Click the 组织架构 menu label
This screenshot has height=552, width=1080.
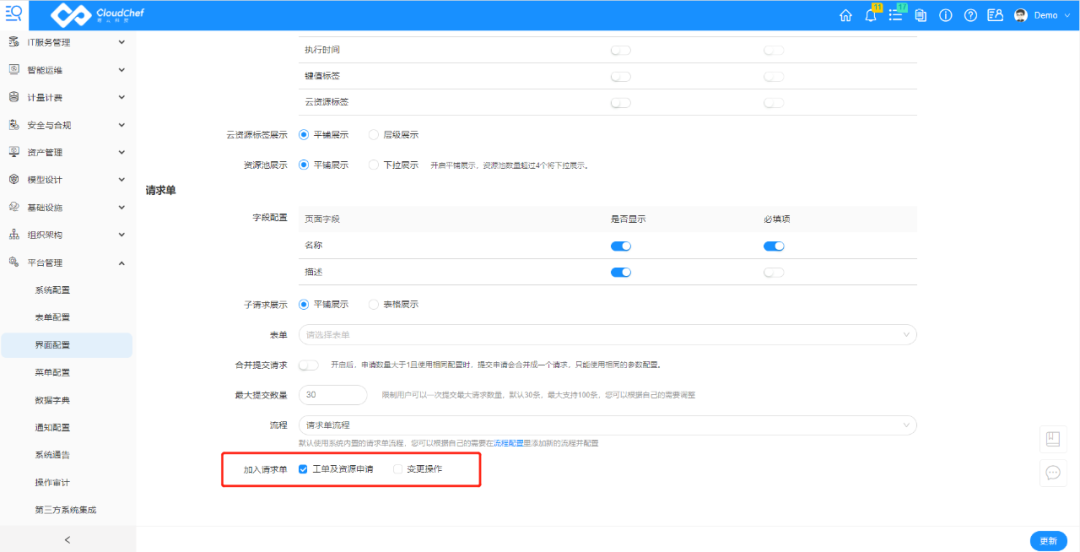click(45, 235)
